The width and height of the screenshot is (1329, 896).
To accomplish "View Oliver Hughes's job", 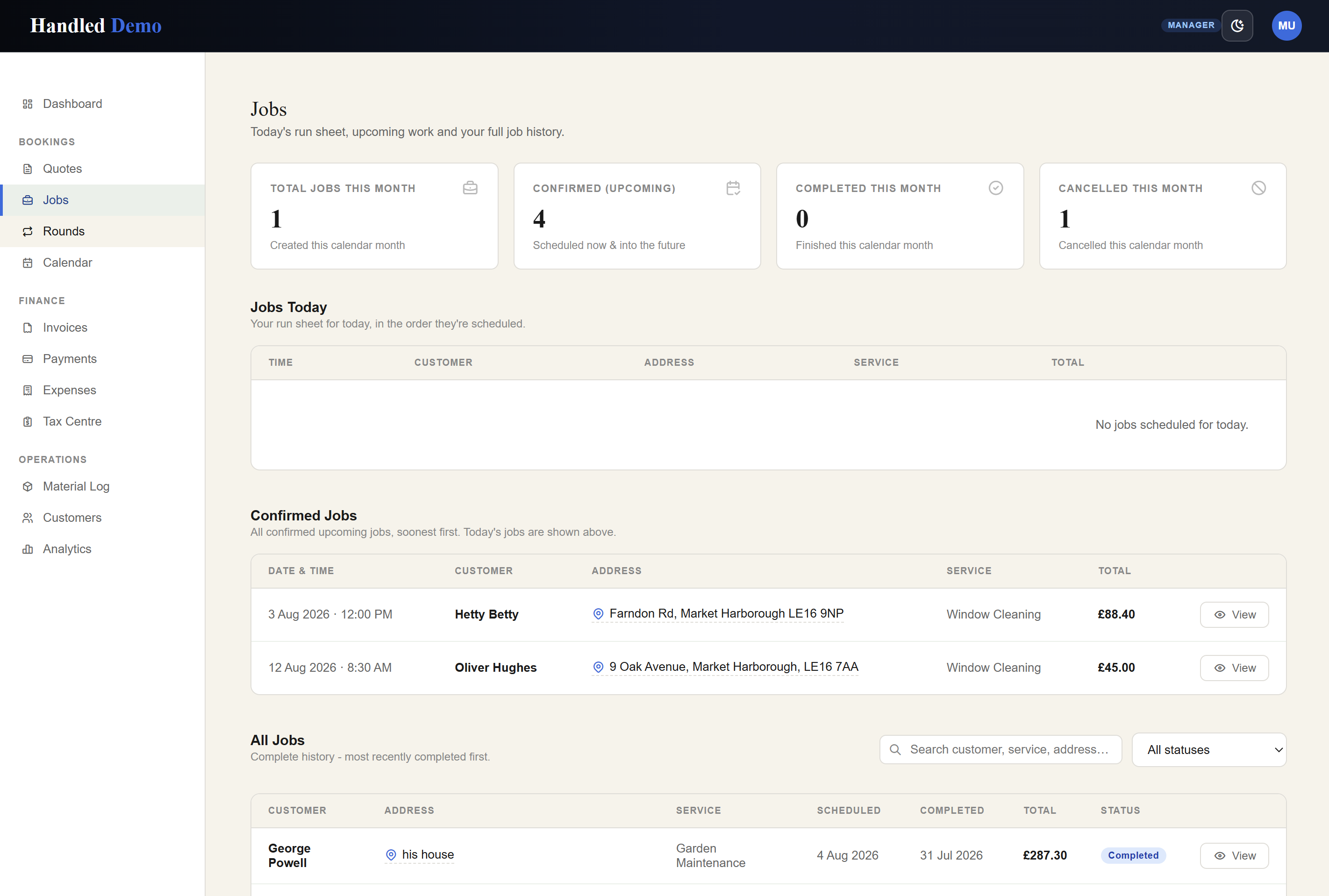I will pos(1234,668).
